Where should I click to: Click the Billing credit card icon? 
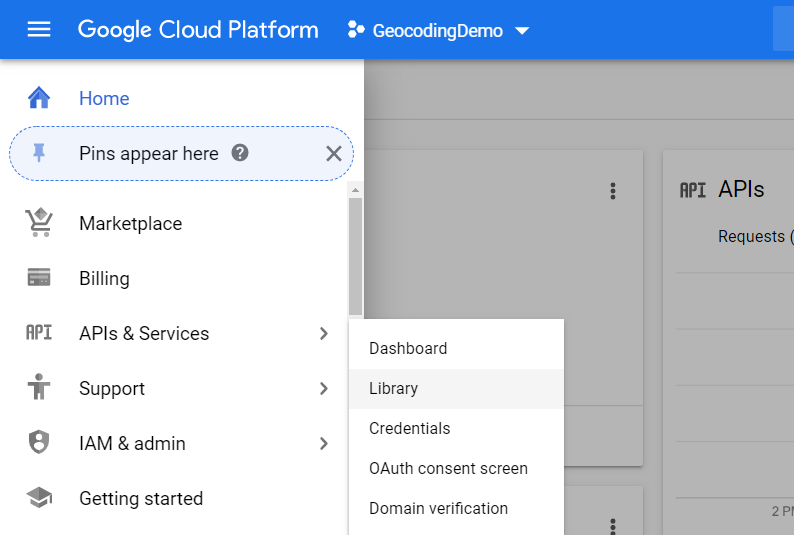pyautogui.click(x=39, y=278)
